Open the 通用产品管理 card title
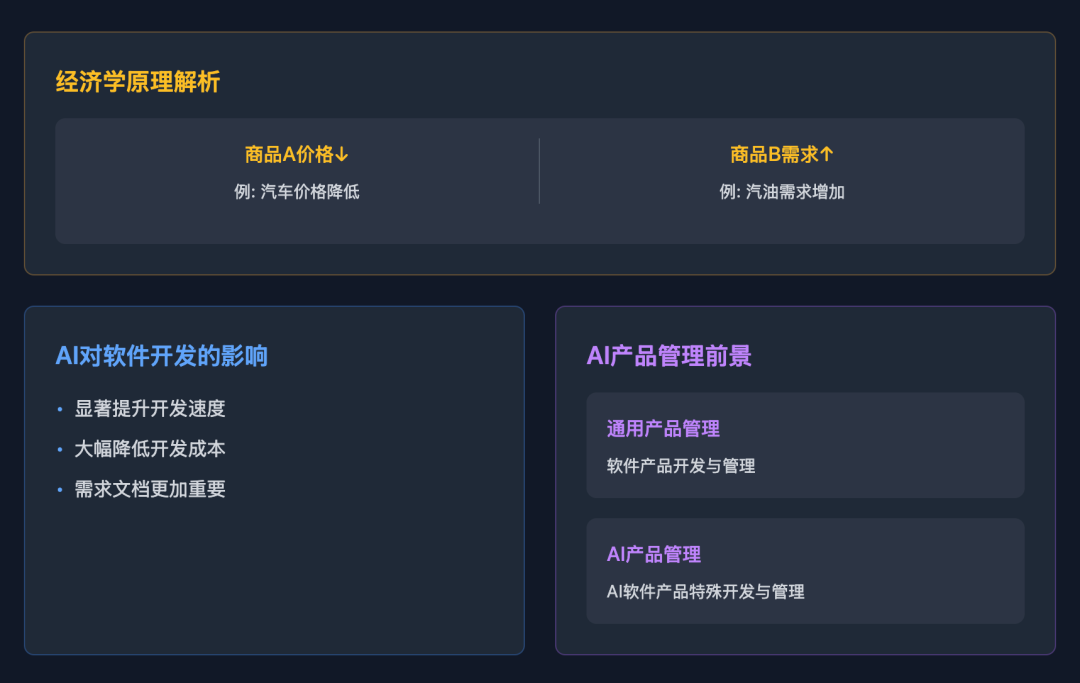Screen dimensions: 1080x683 pos(663,429)
